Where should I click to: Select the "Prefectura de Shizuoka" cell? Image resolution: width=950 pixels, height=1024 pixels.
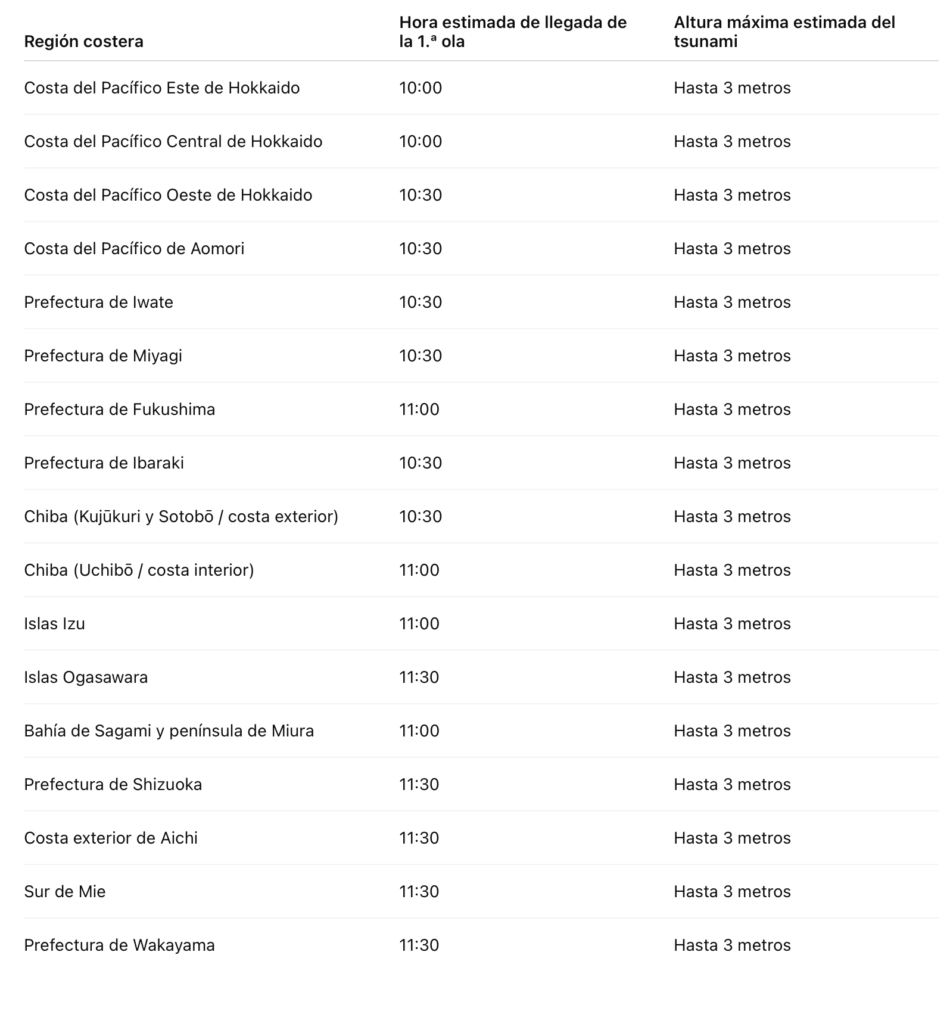pyautogui.click(x=113, y=784)
